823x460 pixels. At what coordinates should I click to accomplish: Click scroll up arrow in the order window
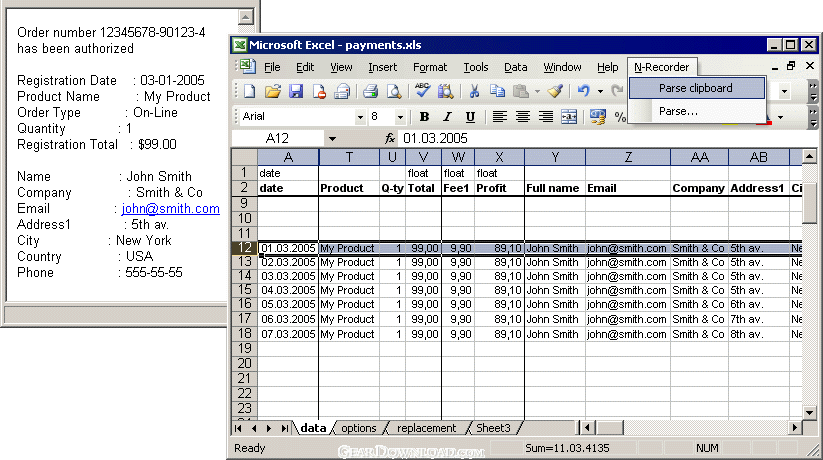246,17
